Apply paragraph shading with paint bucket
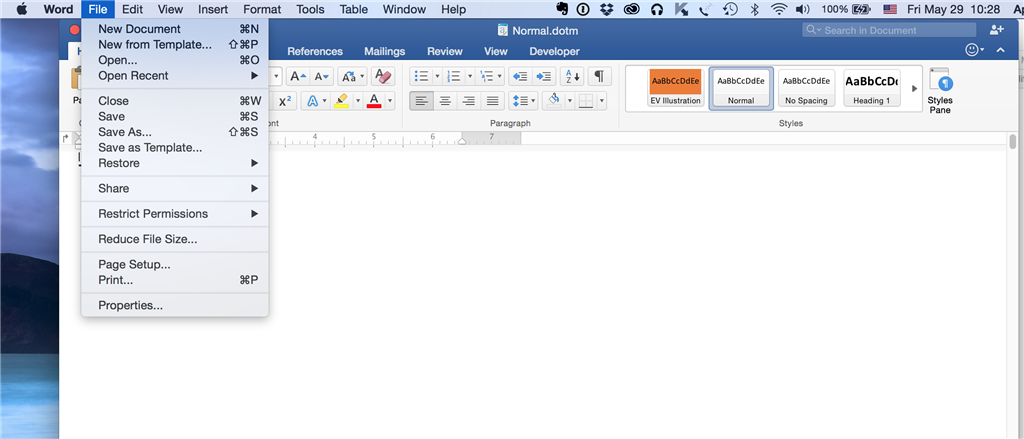The image size is (1024, 439). [554, 101]
